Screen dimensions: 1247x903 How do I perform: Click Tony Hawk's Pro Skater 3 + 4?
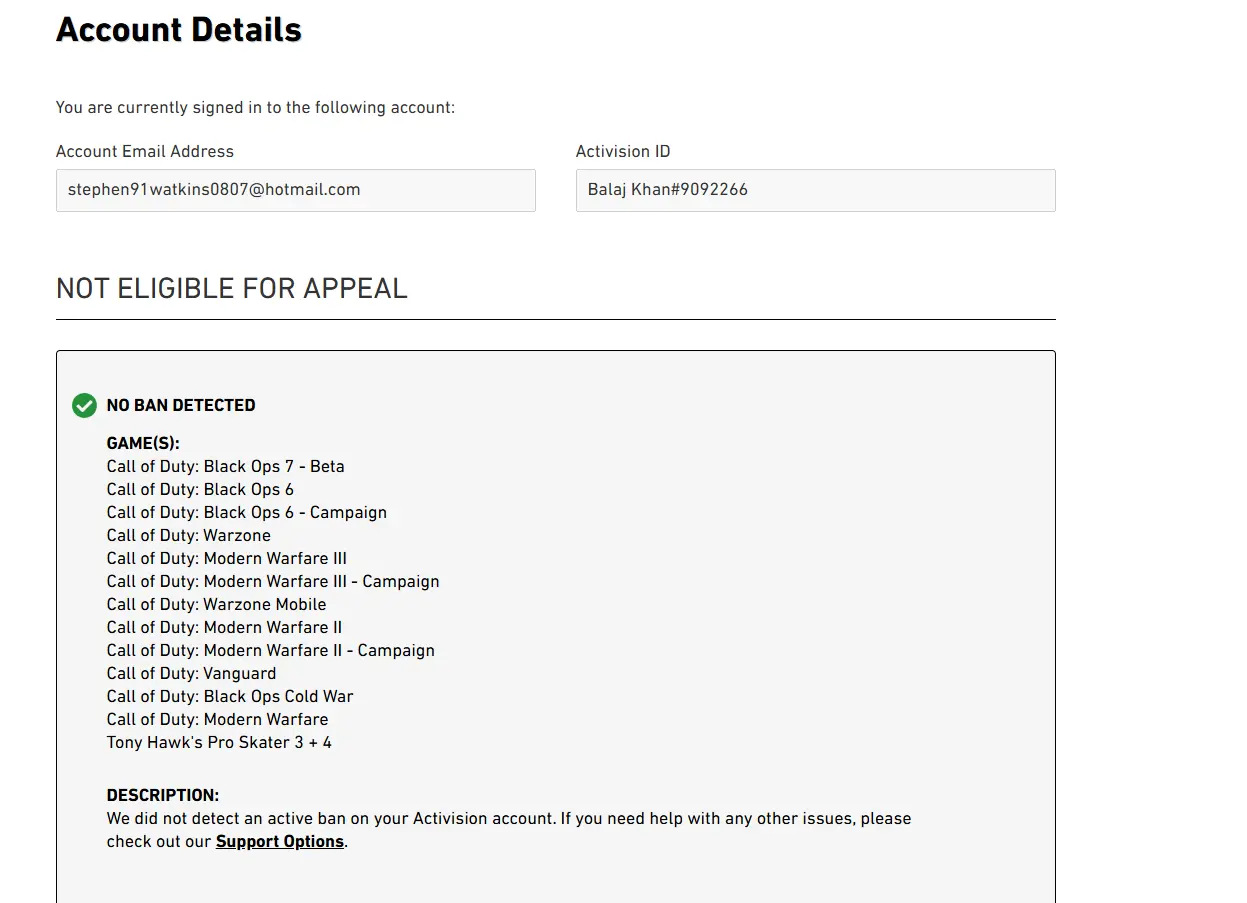click(x=219, y=742)
